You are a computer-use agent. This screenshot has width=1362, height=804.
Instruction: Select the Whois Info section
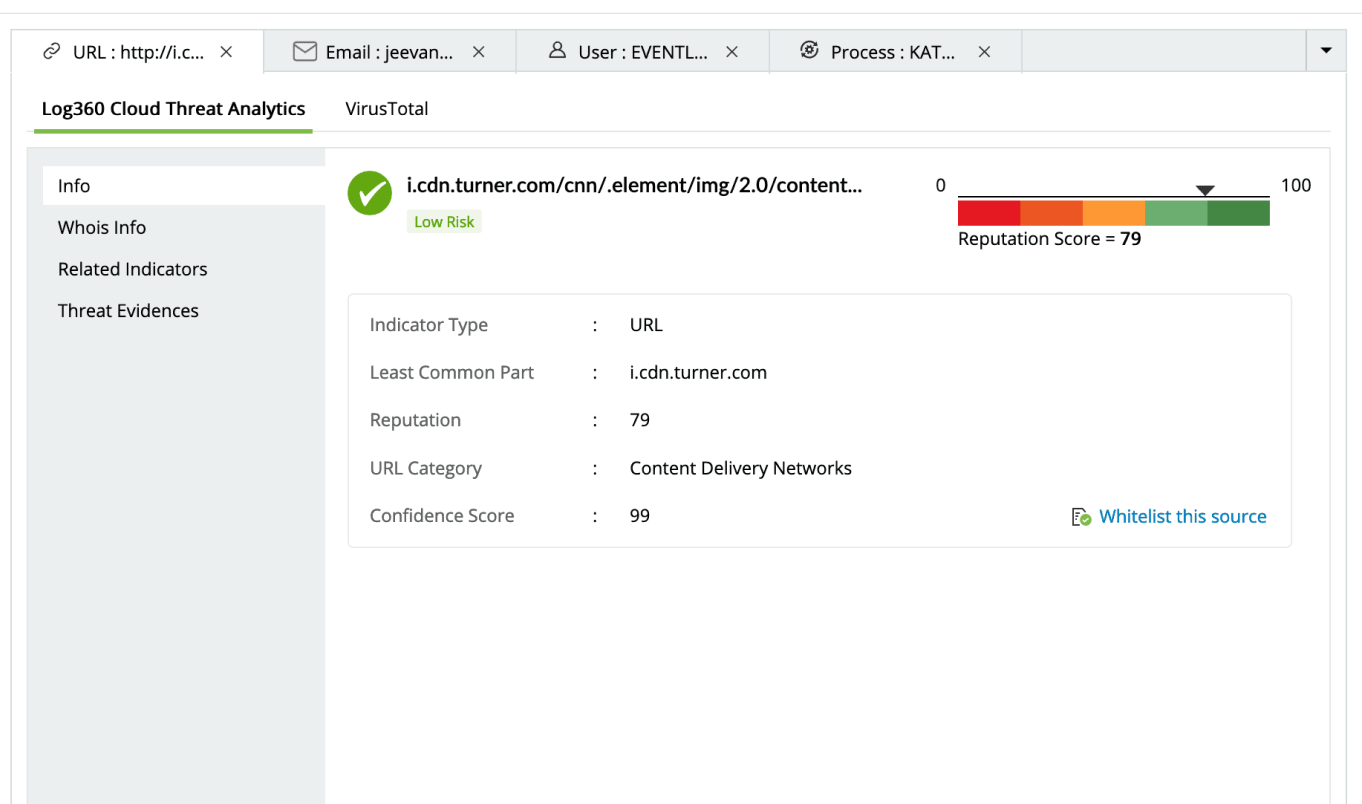click(x=101, y=227)
